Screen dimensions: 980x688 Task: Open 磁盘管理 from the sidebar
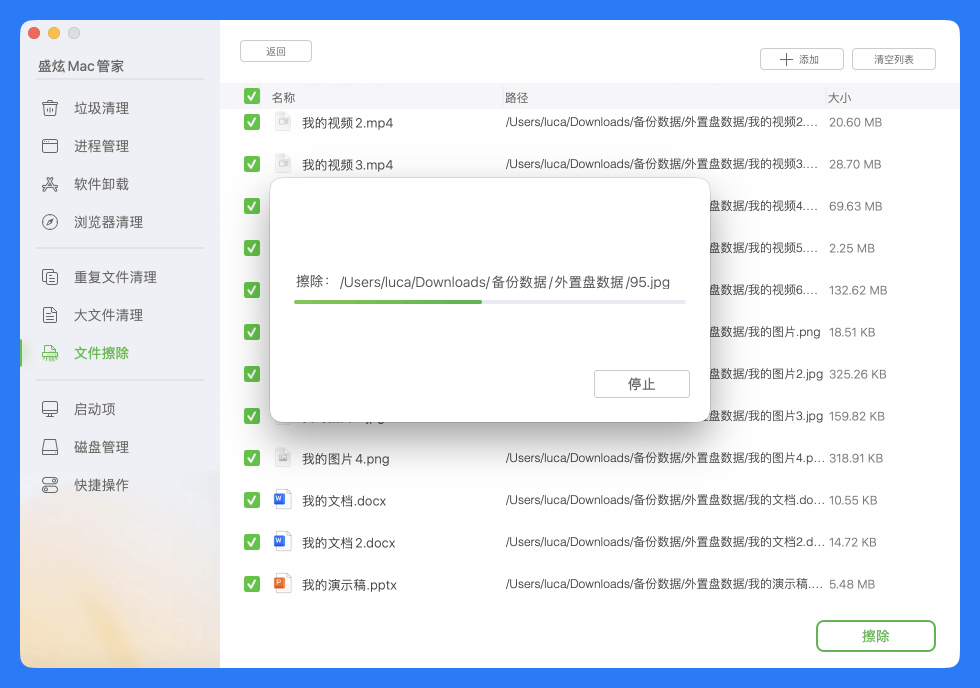[49, 447]
